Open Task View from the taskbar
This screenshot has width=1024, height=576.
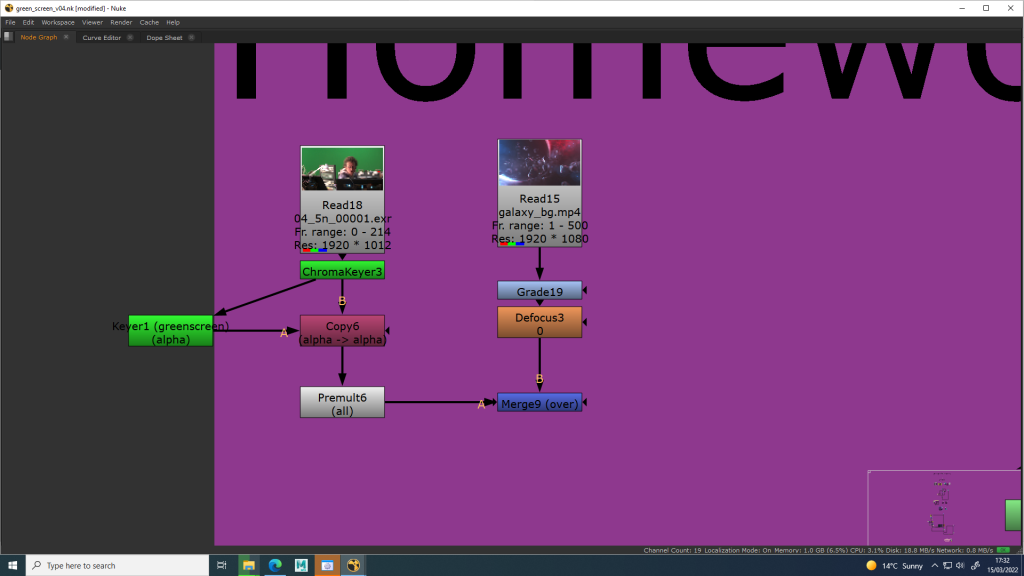tap(221, 566)
